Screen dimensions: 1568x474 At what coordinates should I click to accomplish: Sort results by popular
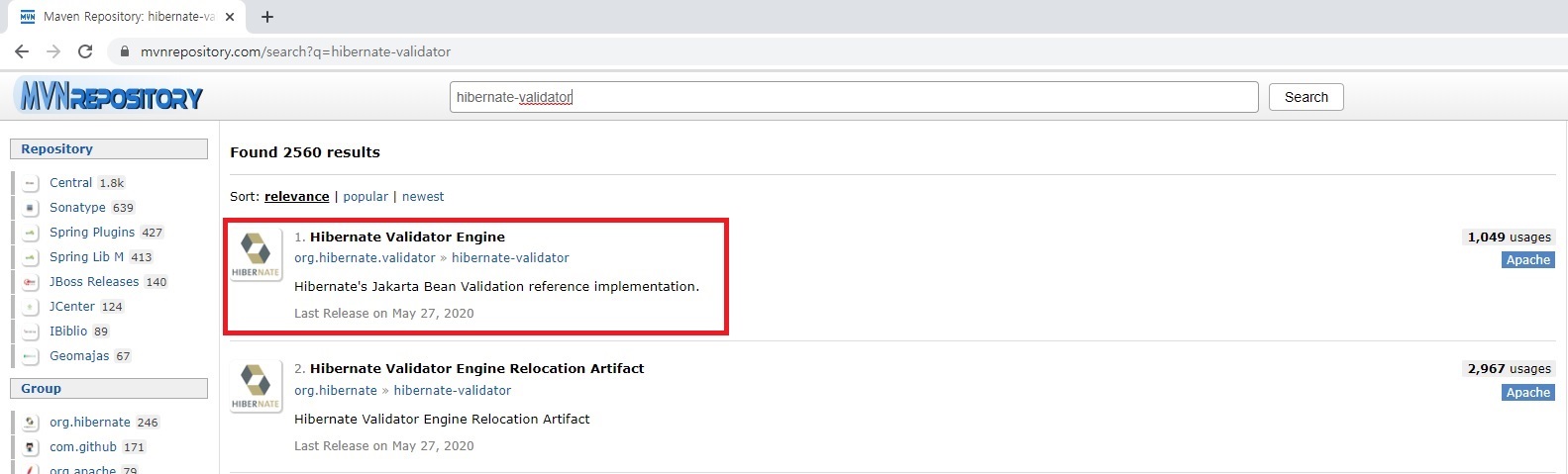coord(366,197)
